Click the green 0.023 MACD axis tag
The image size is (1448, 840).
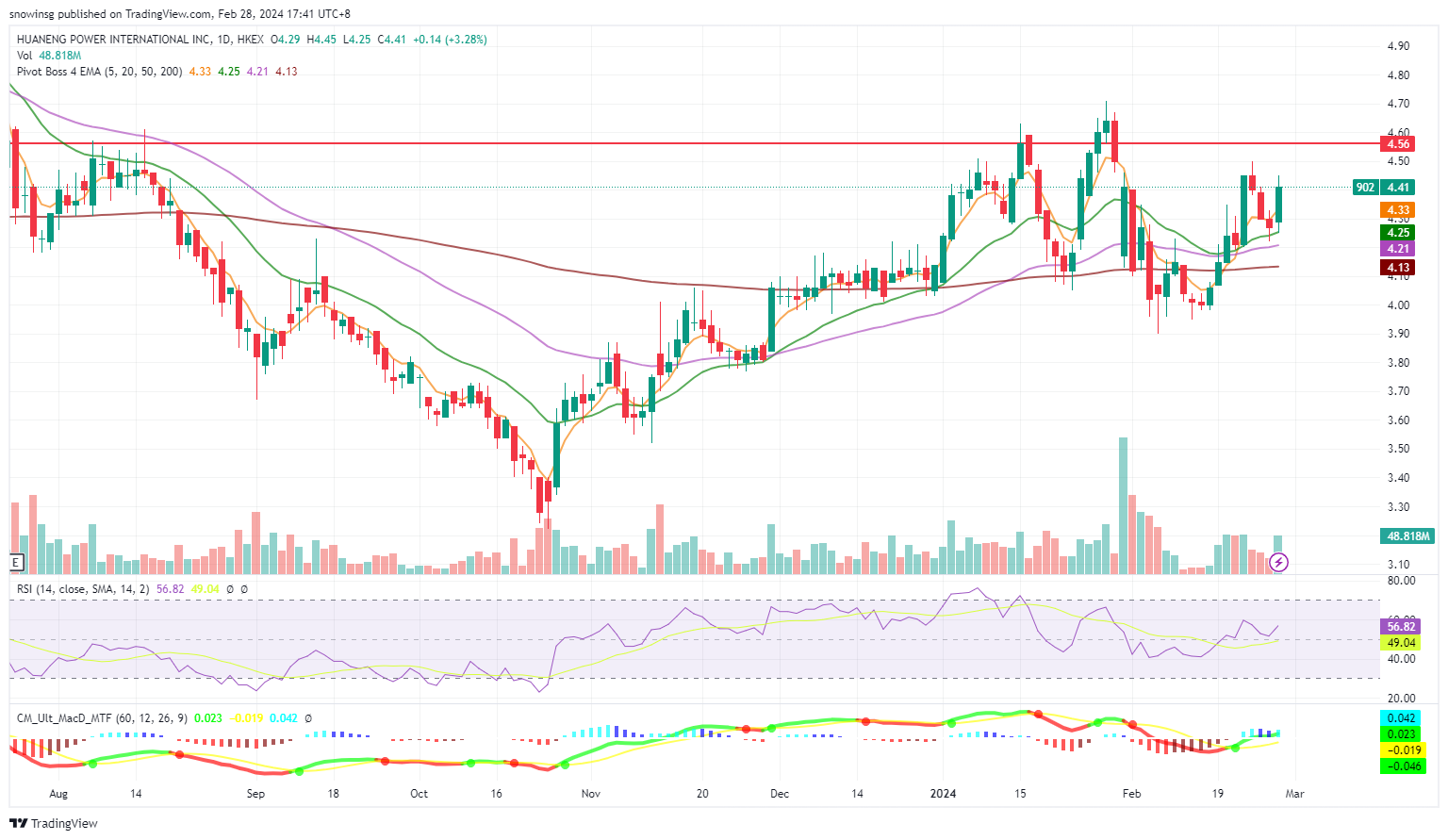coord(1401,734)
